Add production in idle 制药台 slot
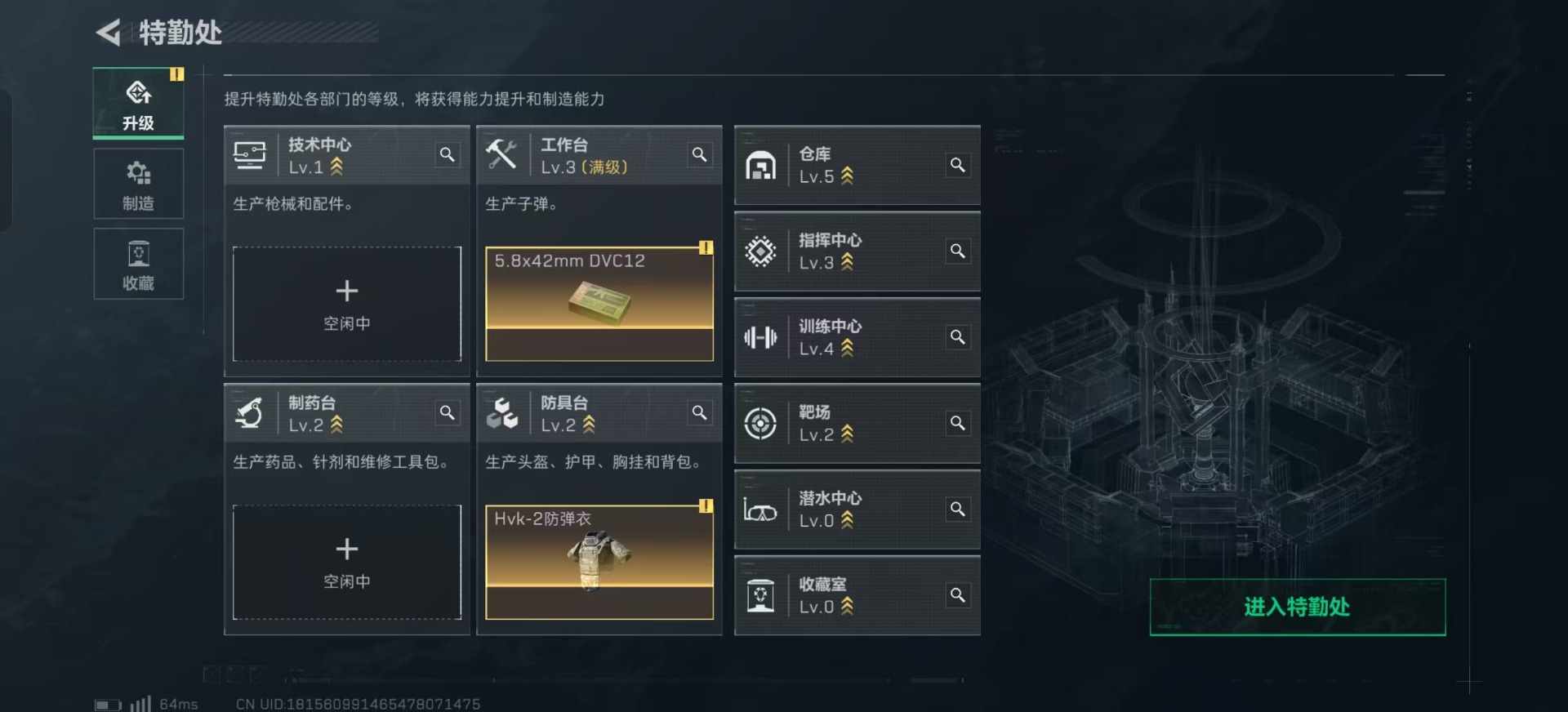The width and height of the screenshot is (1568, 712). [x=346, y=562]
